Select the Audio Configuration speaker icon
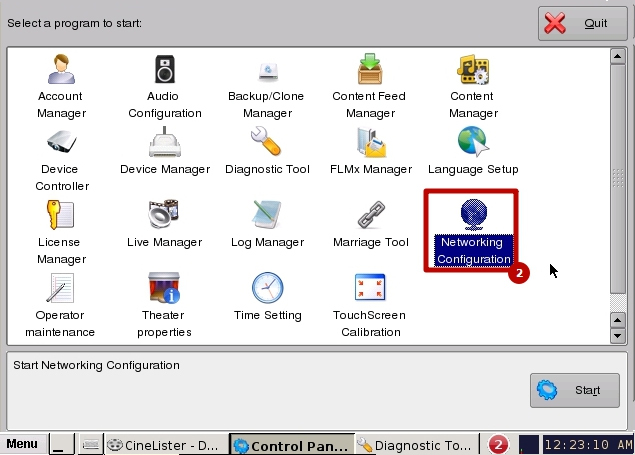 coord(165,69)
